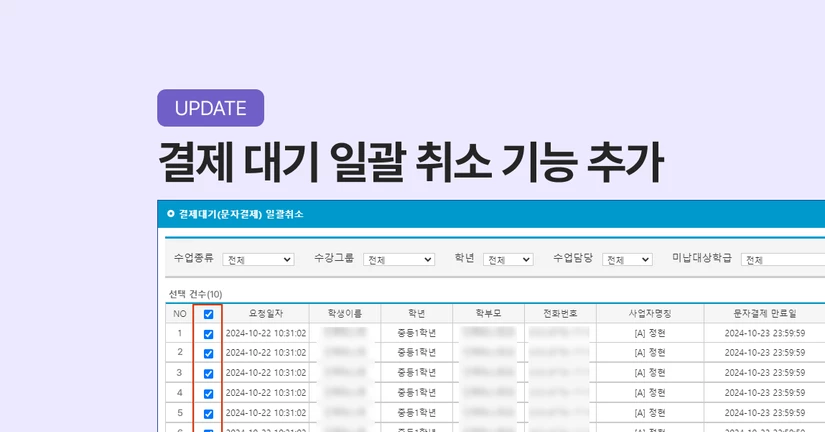
Task: Open the 수업담당 dropdown
Action: tap(627, 259)
